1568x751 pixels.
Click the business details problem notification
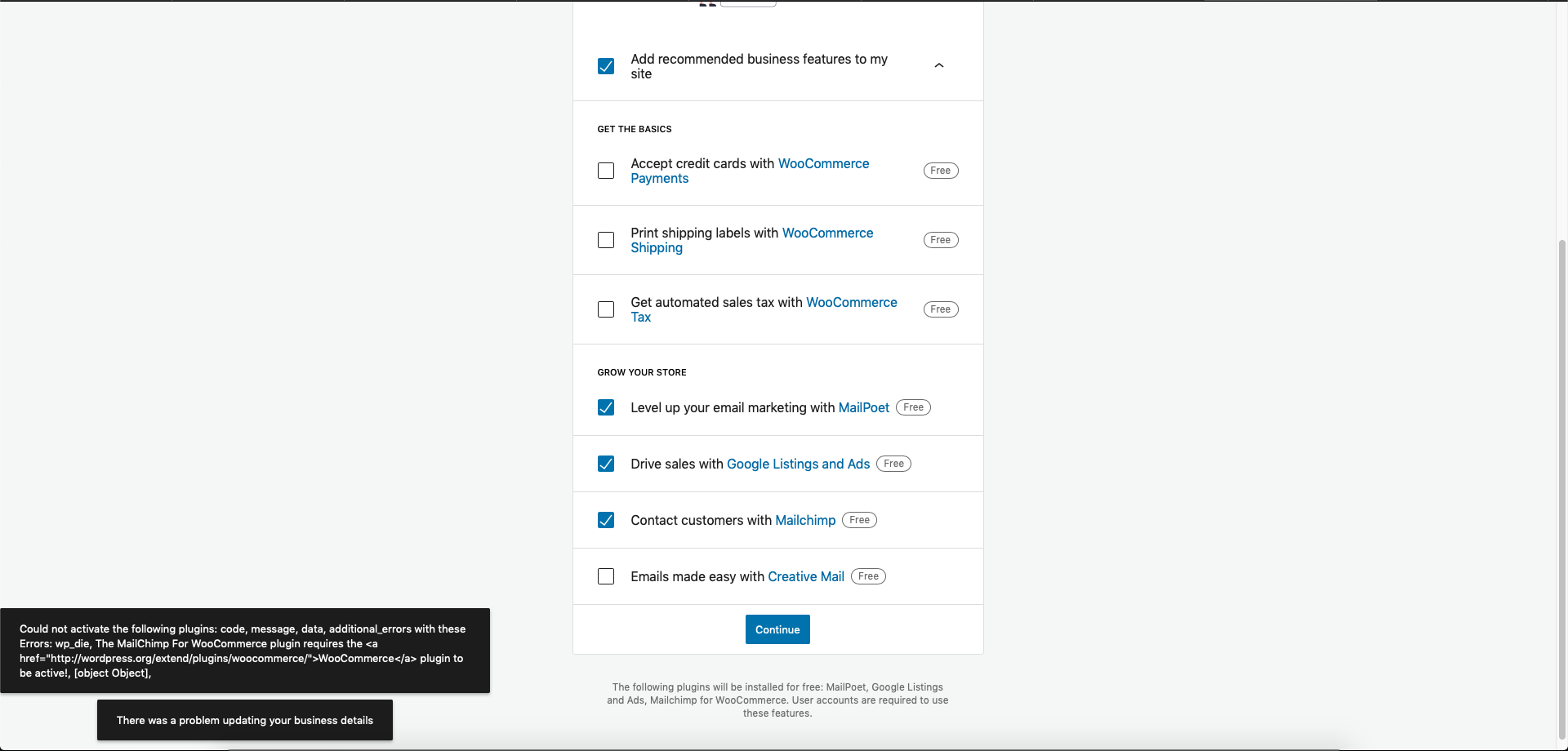click(245, 720)
